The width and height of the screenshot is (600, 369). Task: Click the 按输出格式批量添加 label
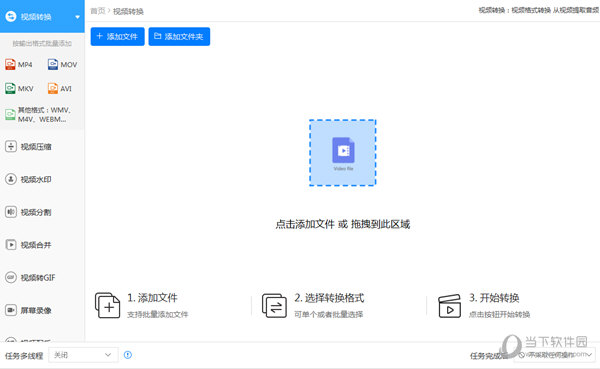(x=42, y=43)
